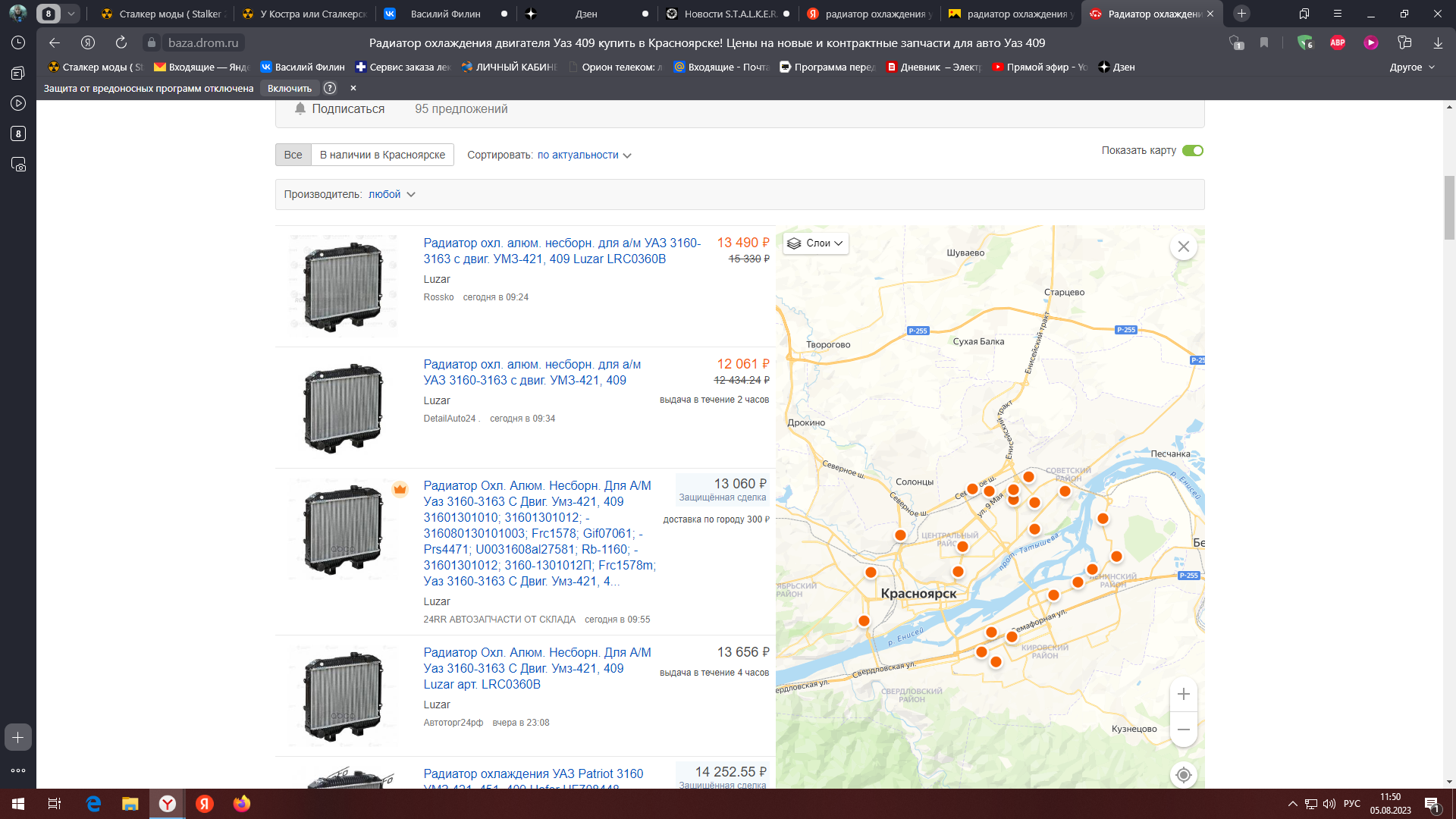This screenshot has width=1456, height=819.
Task: Click the sidebar plus add button
Action: click(18, 737)
